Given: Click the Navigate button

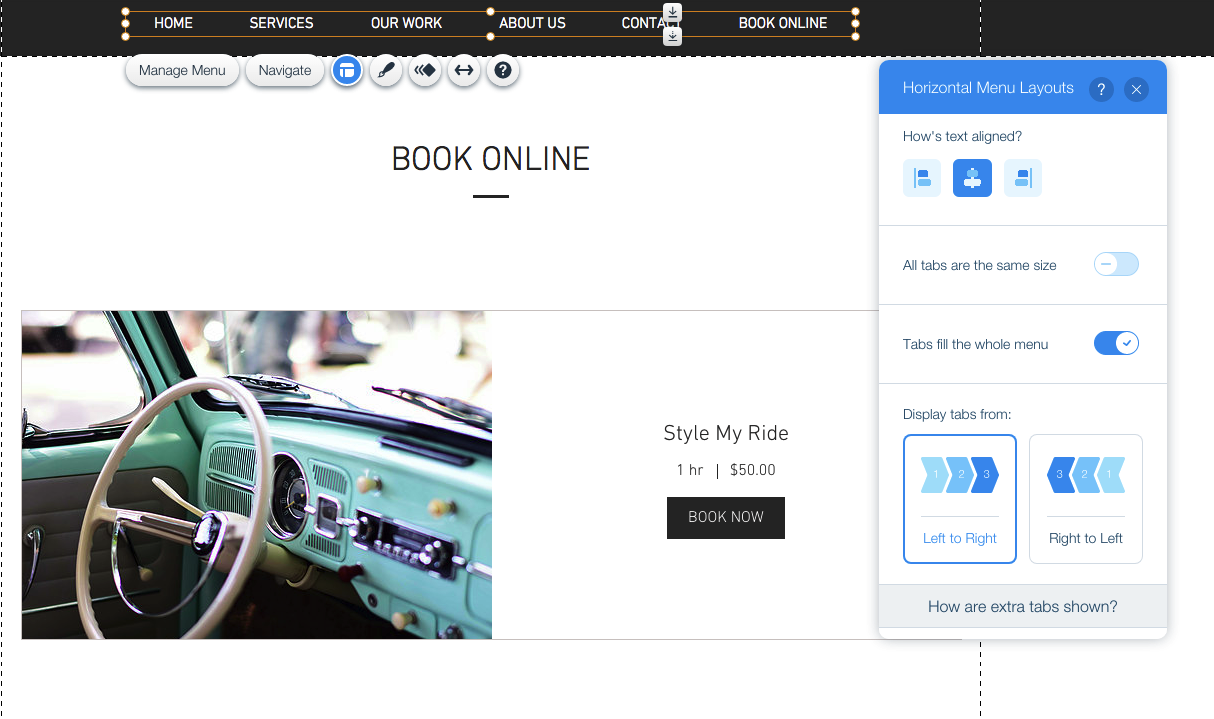Looking at the screenshot, I should coord(285,71).
